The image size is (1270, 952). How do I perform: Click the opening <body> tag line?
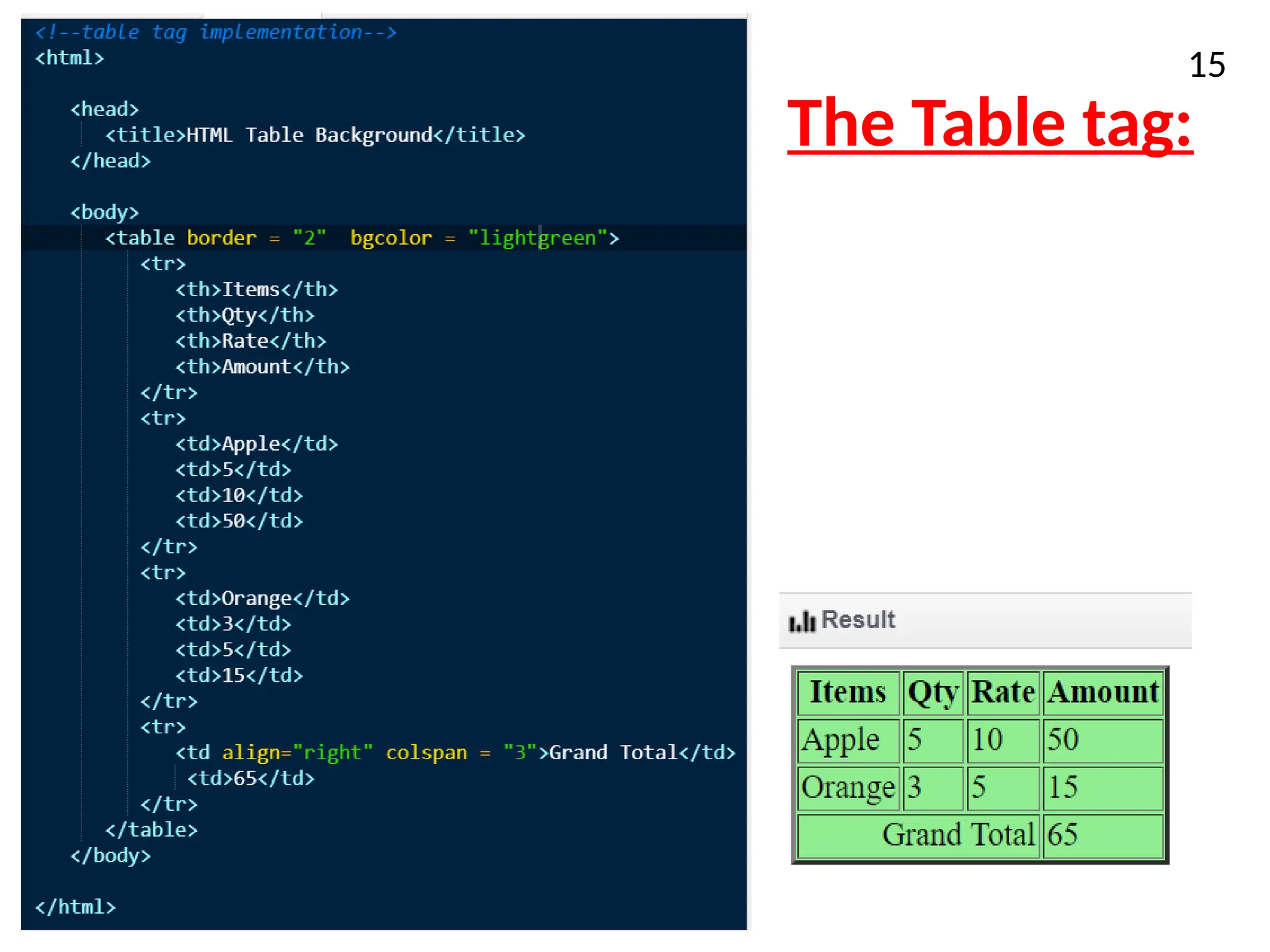click(x=104, y=212)
